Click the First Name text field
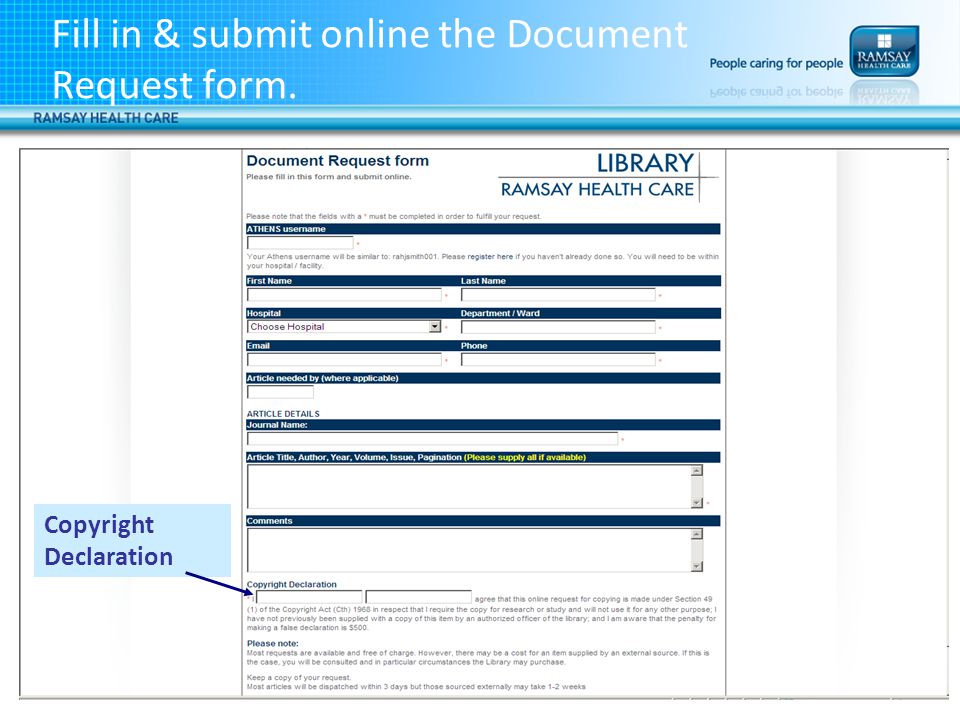 pos(344,294)
